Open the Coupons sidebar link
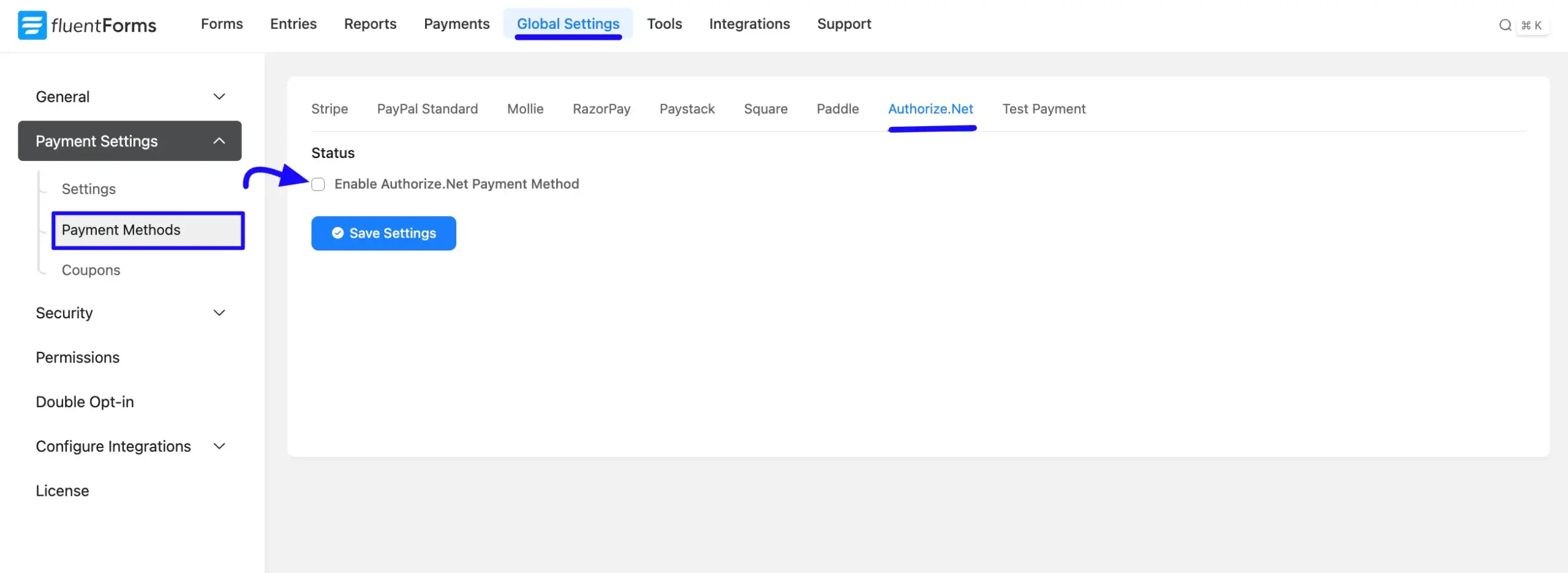This screenshot has width=1568, height=573. 91,269
